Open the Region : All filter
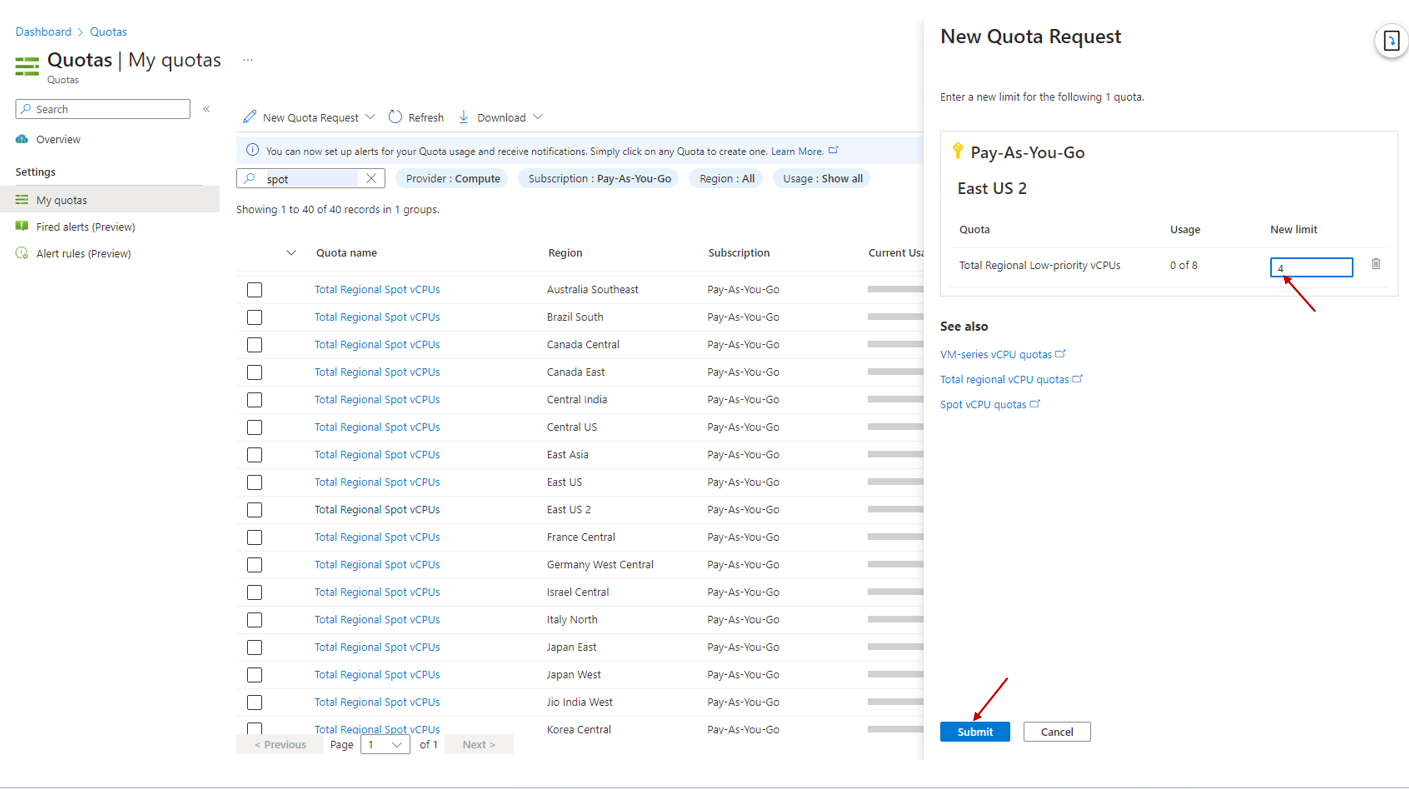Screen dimensions: 1409x789 click(727, 179)
